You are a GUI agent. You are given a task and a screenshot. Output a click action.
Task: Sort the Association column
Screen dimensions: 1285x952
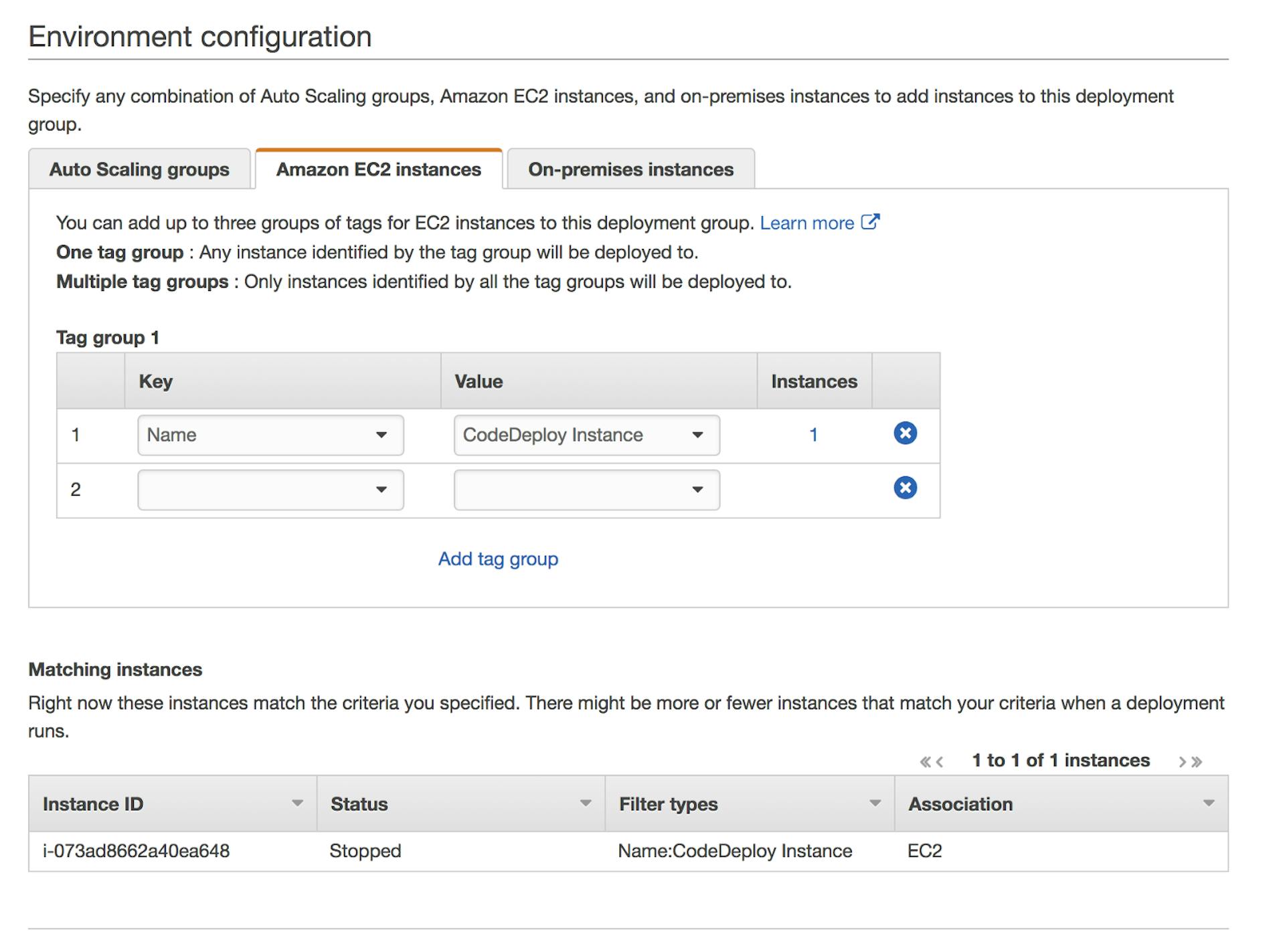pyautogui.click(x=1207, y=803)
